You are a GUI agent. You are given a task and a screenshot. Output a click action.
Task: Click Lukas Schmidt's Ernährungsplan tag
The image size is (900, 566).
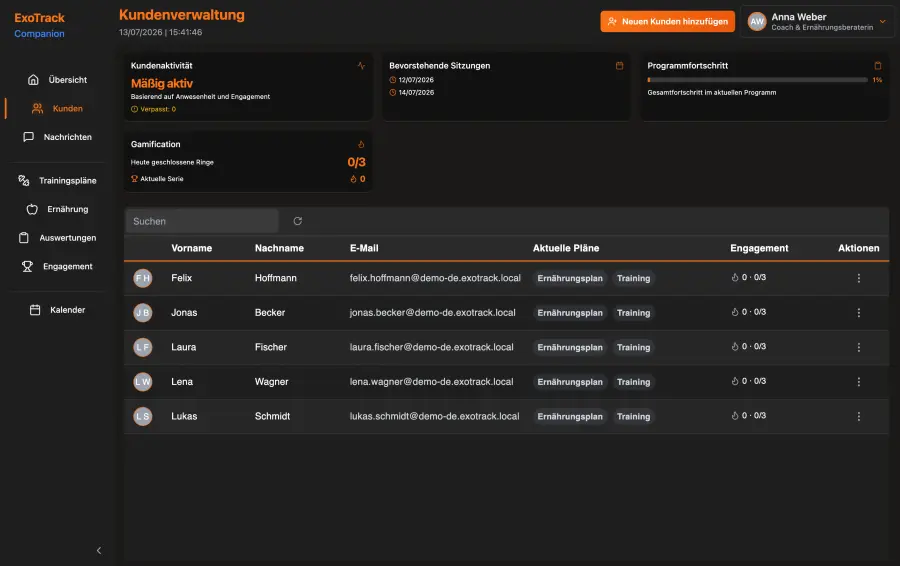(570, 416)
